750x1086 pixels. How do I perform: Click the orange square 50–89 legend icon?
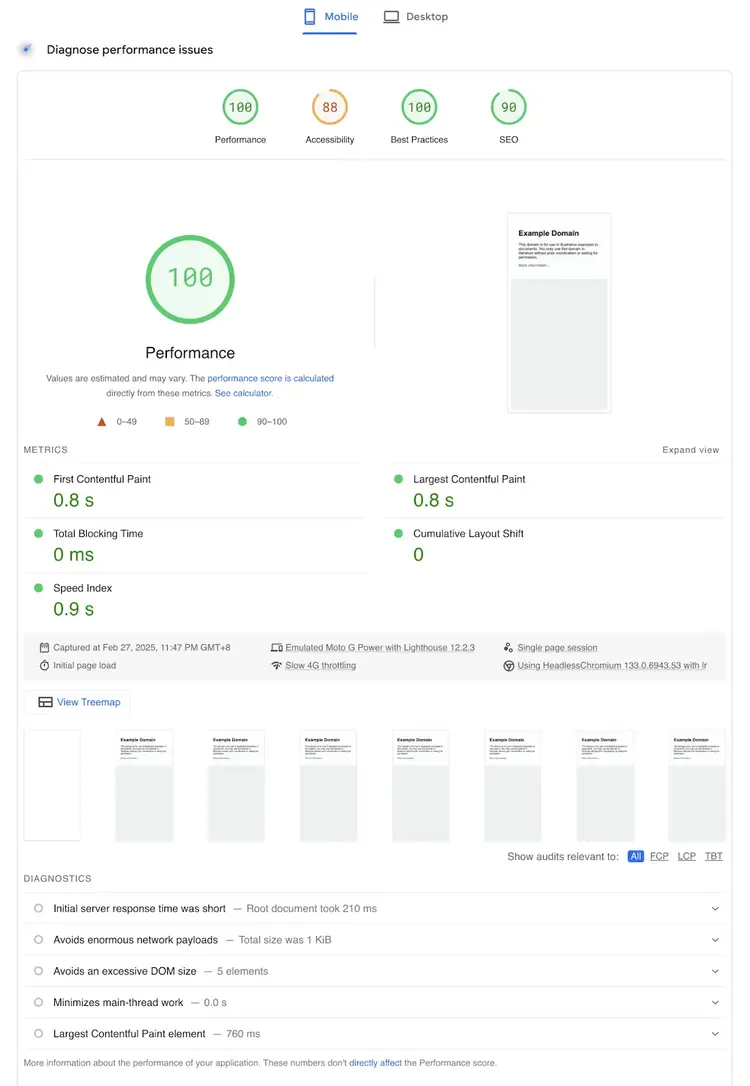click(x=170, y=421)
